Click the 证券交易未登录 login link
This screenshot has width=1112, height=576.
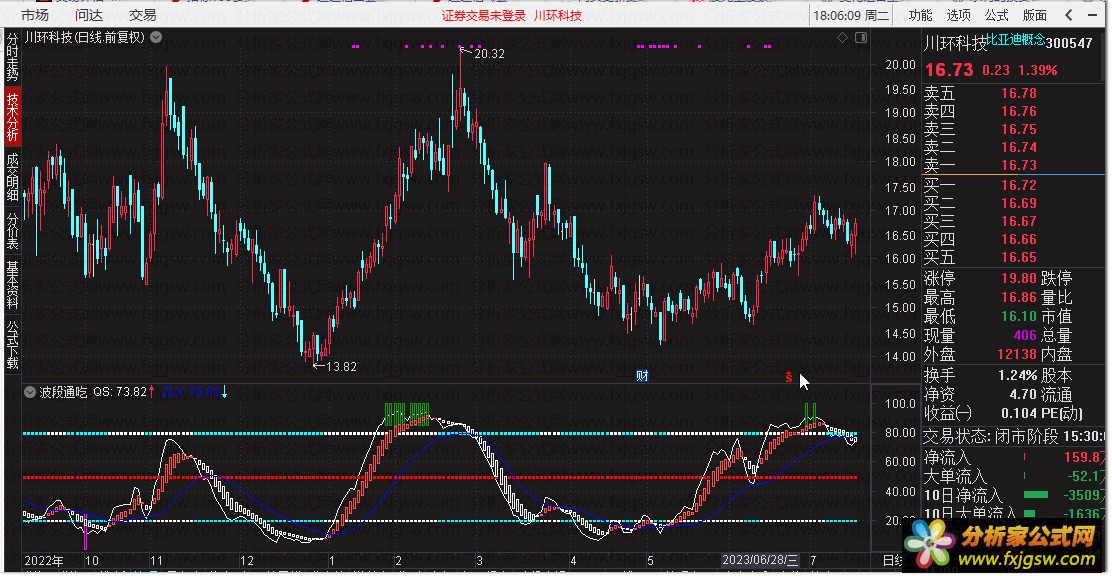484,16
